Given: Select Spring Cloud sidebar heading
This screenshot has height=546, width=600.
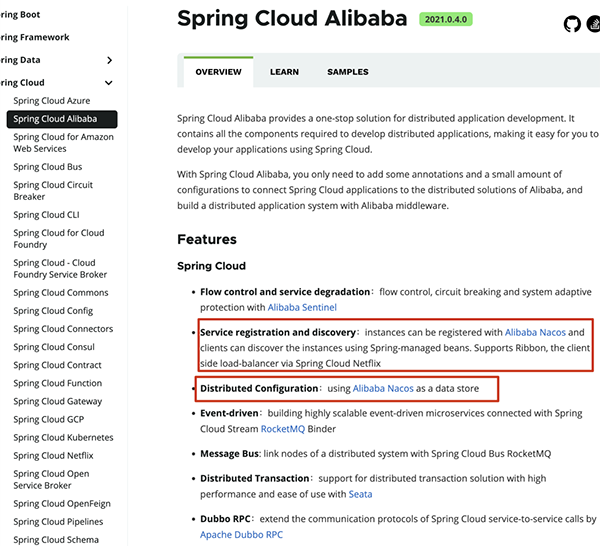Looking at the screenshot, I should [22, 83].
